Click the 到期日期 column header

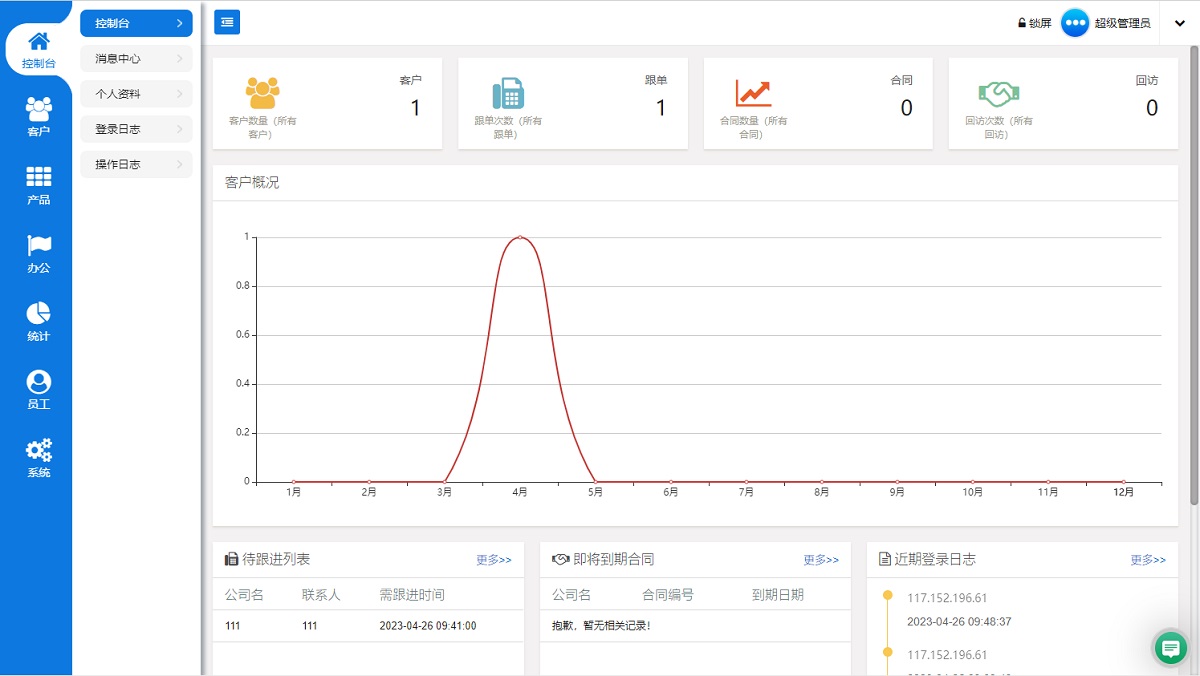point(778,594)
